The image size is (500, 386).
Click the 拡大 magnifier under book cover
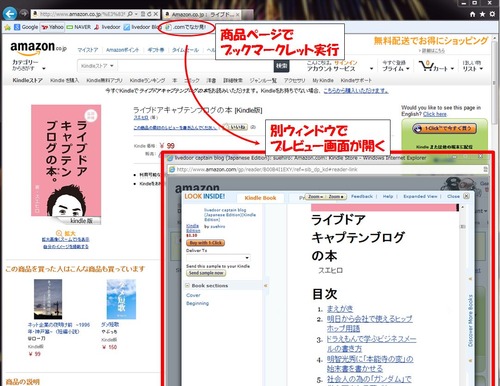coord(65,233)
